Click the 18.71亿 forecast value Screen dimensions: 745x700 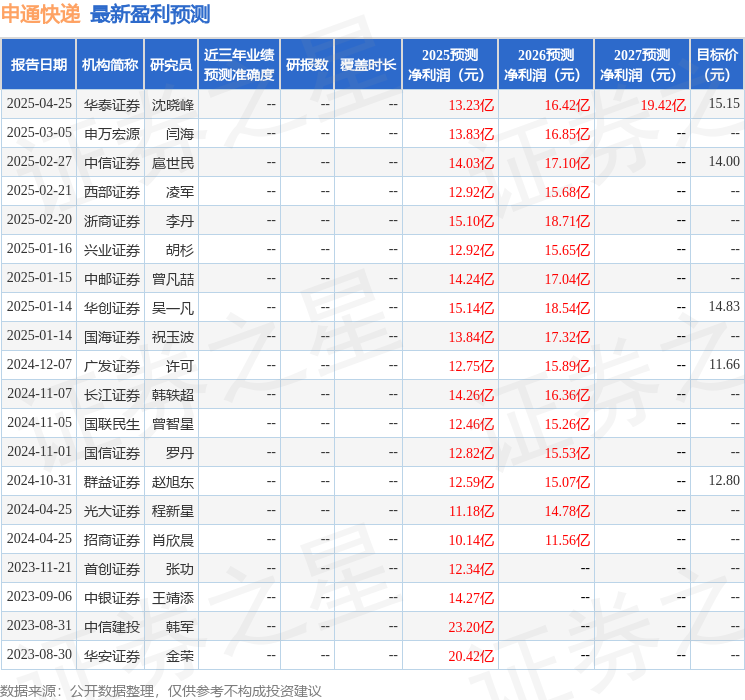point(567,221)
